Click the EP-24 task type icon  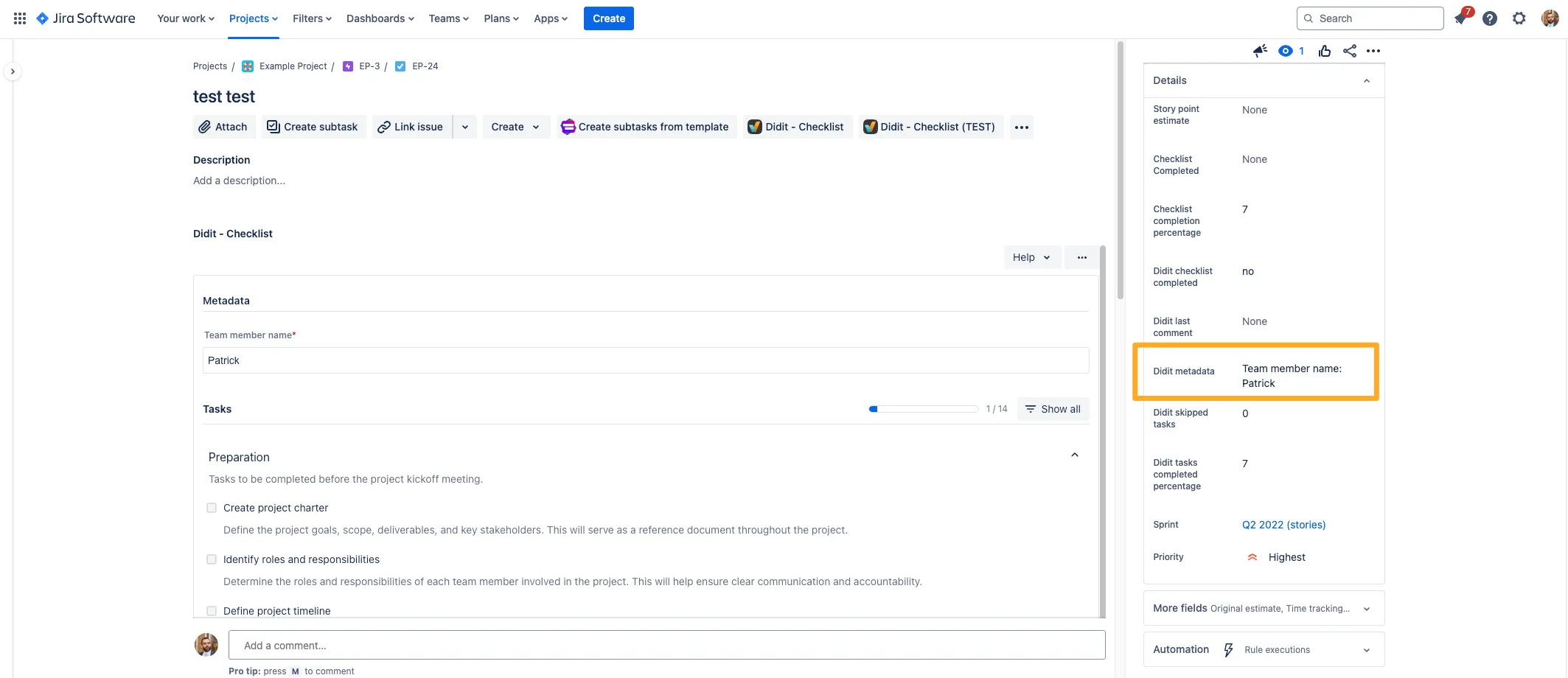click(400, 66)
